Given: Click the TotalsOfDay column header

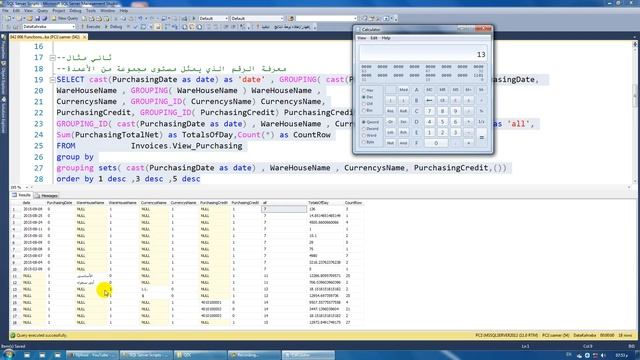Looking at the screenshot, I should click(x=318, y=203).
